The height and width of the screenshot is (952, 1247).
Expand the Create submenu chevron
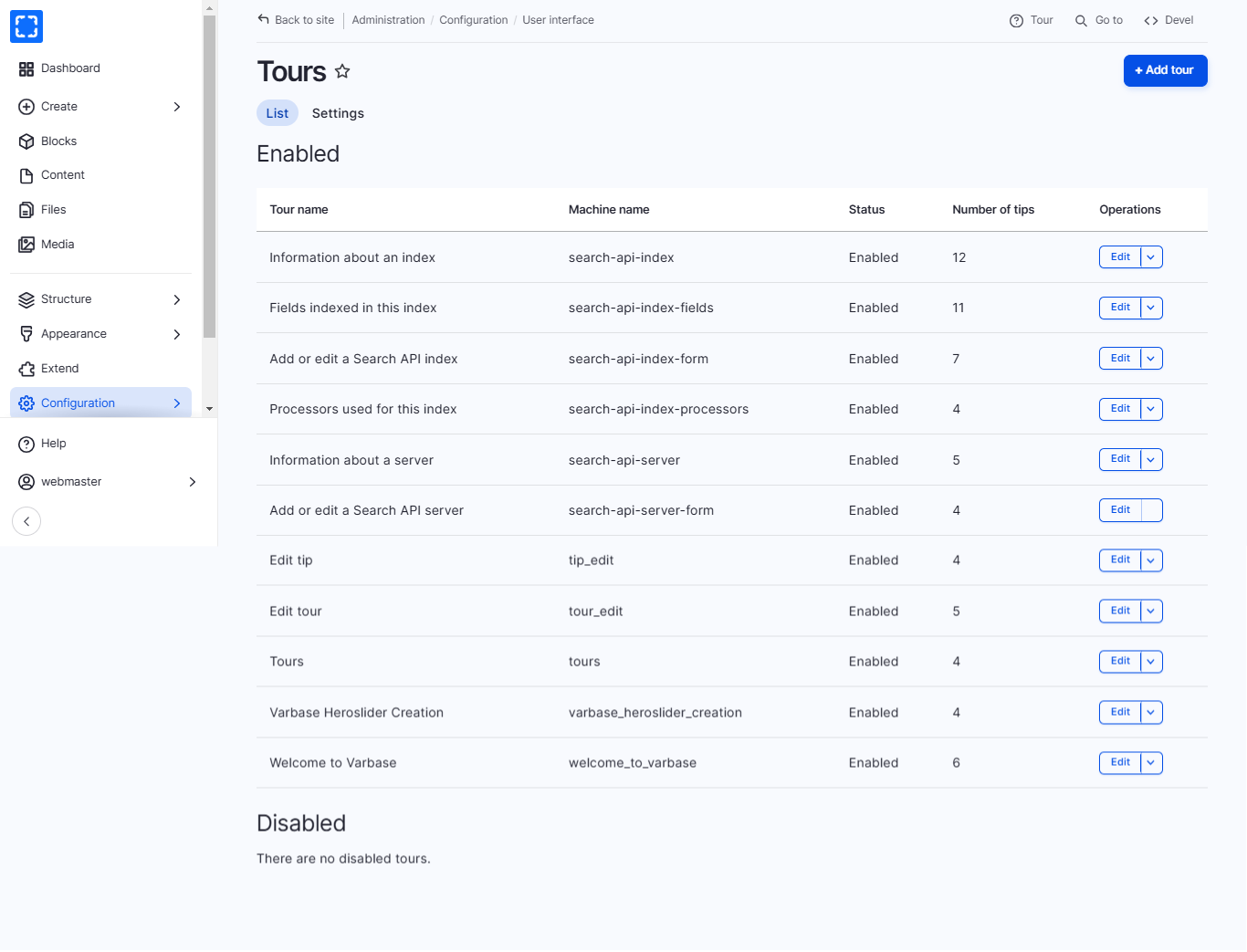177,107
